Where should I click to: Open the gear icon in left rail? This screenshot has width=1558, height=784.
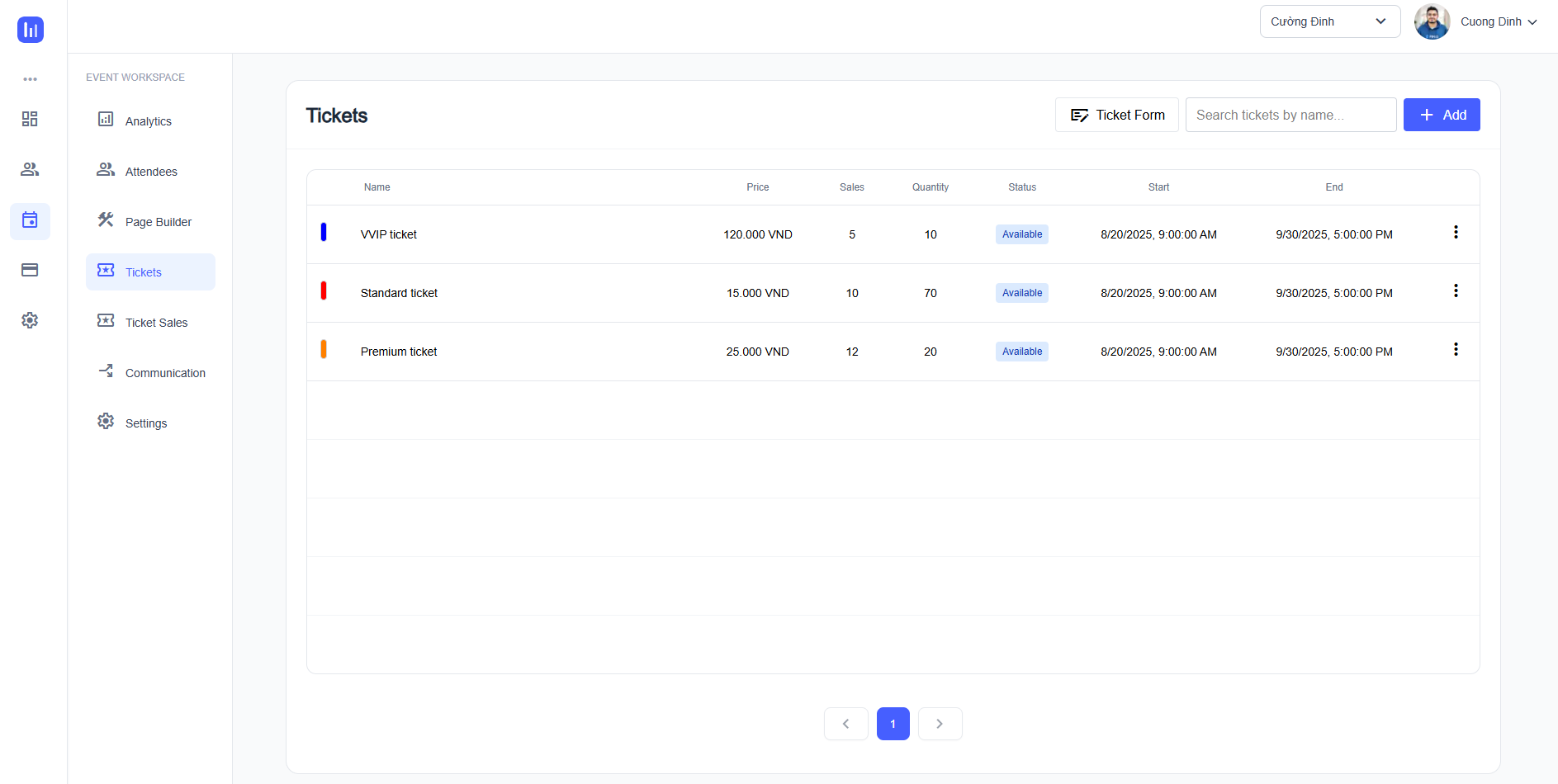click(x=30, y=320)
